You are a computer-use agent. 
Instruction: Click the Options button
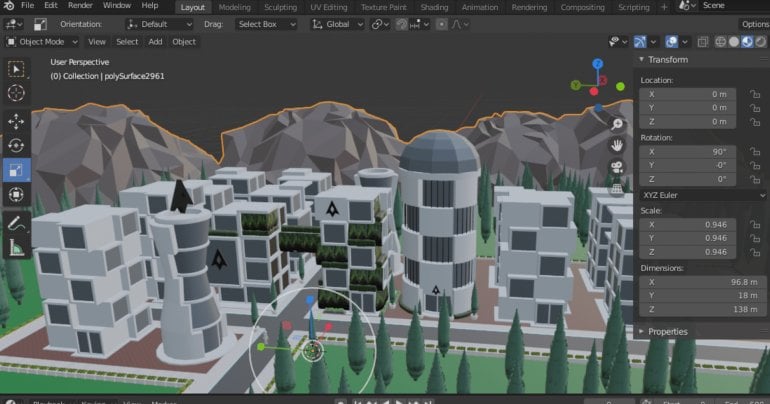coord(754,24)
